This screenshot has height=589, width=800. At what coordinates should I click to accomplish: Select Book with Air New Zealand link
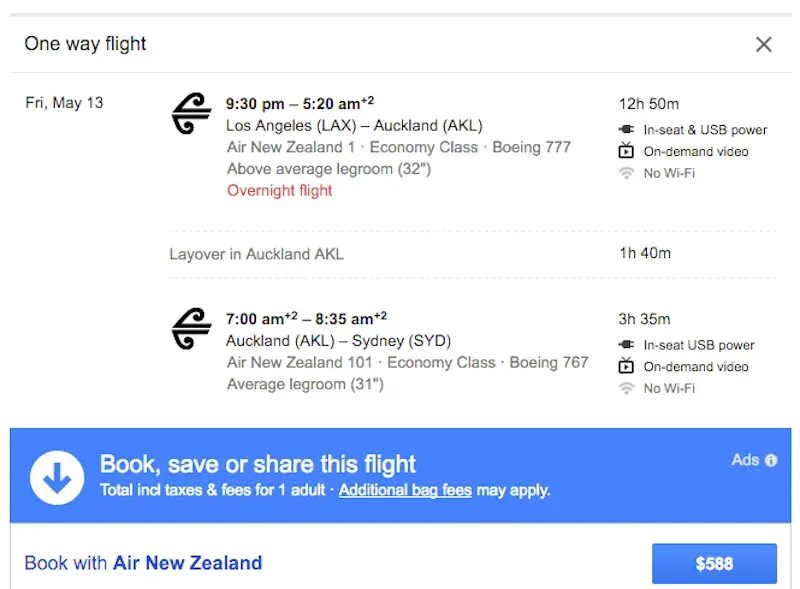tap(143, 563)
